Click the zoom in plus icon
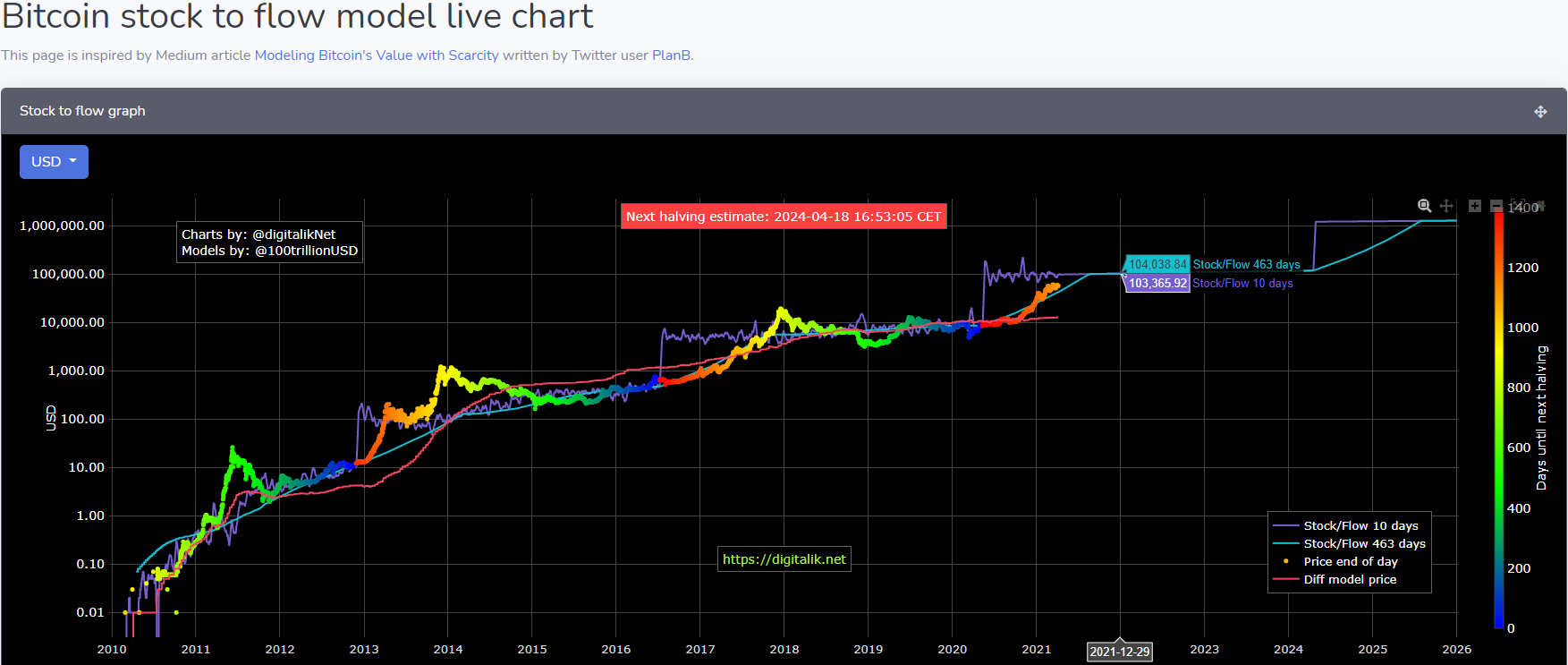The width and height of the screenshot is (1568, 665). click(1475, 206)
